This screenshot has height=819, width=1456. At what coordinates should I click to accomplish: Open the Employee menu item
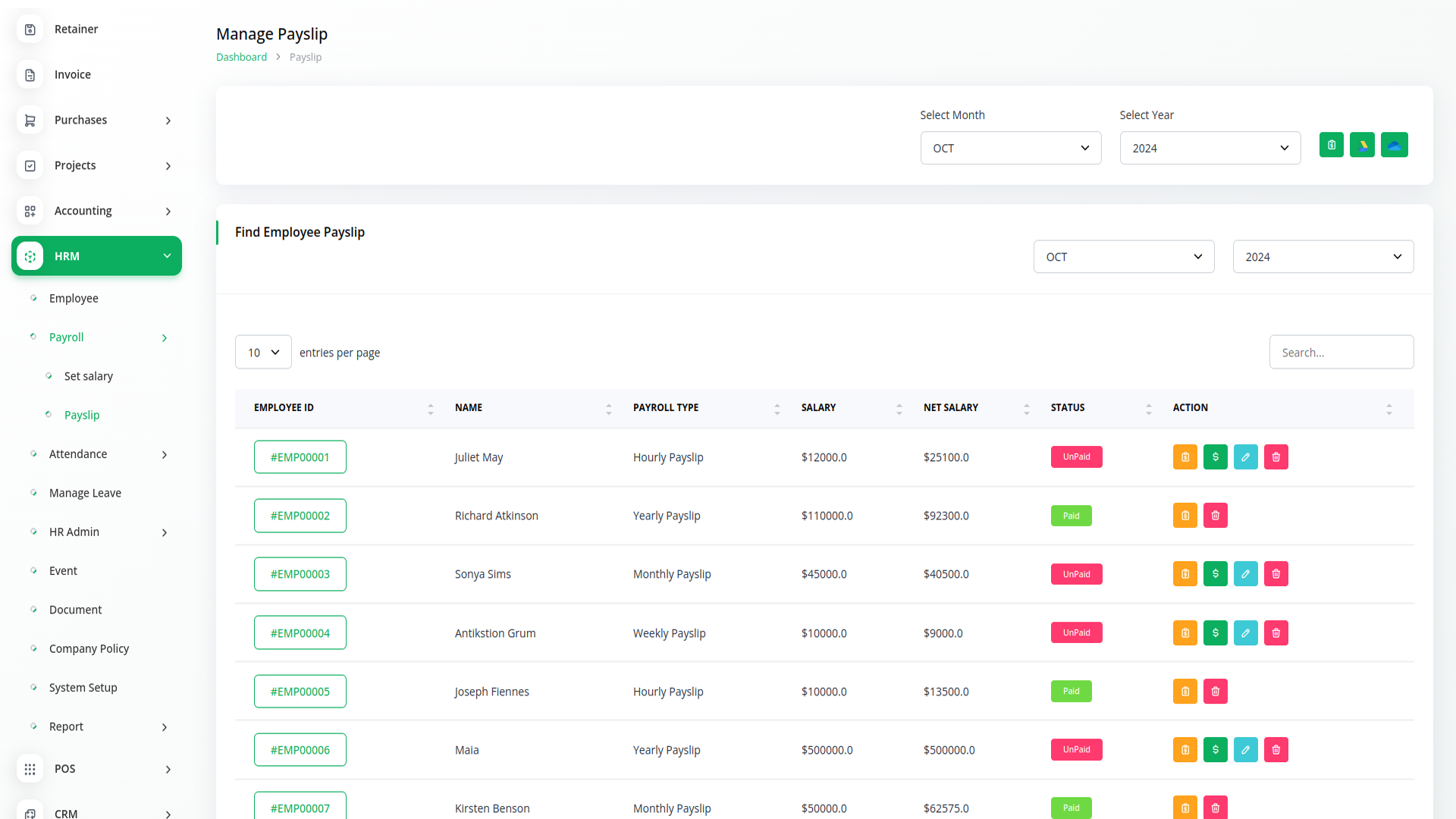(x=74, y=299)
